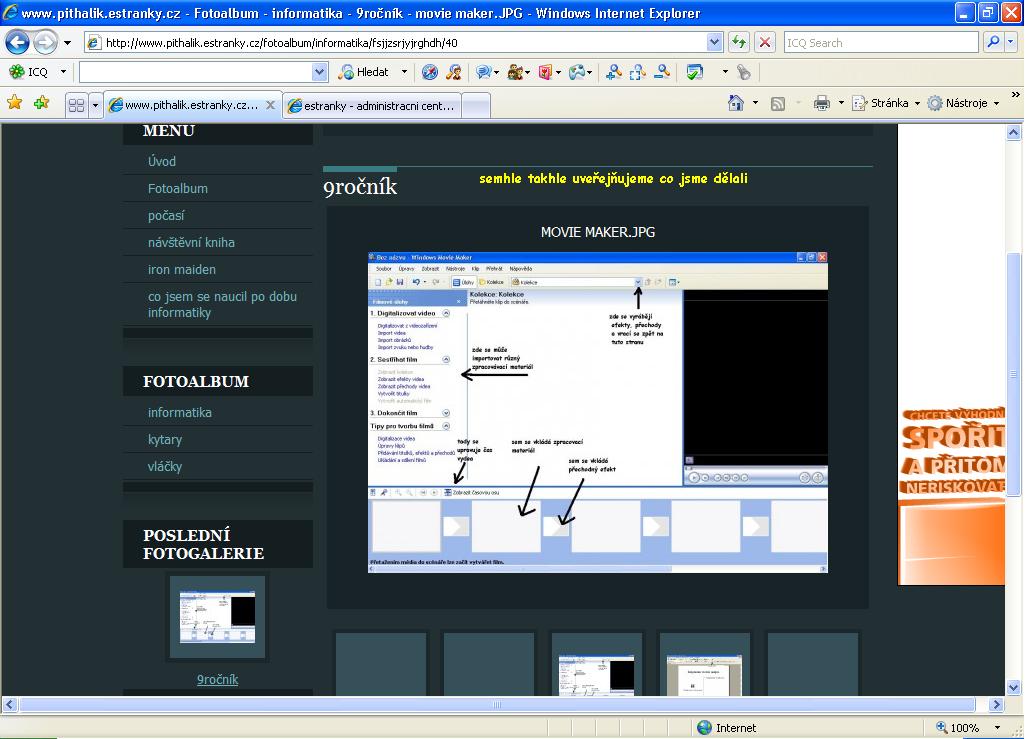Click the compass icon in the ICQ toolbar
This screenshot has height=739, width=1029.
(430, 72)
